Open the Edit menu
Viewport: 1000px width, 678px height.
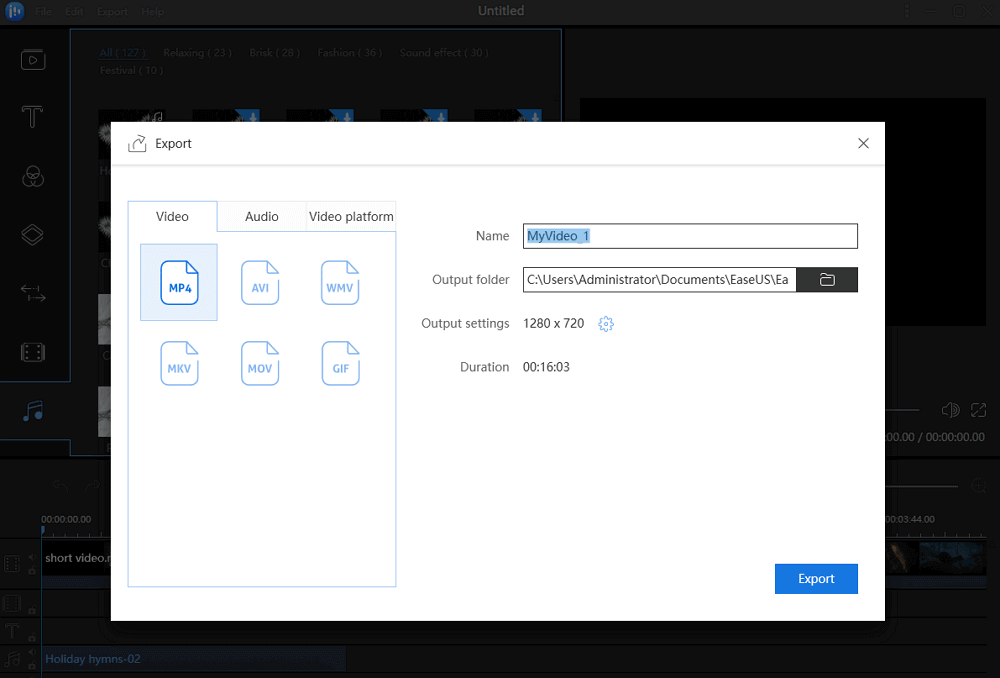coord(74,11)
